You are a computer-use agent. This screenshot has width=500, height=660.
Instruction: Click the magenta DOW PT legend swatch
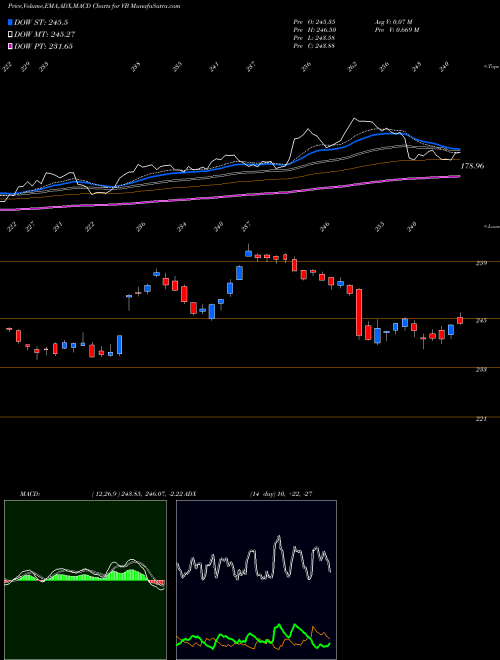click(x=11, y=46)
